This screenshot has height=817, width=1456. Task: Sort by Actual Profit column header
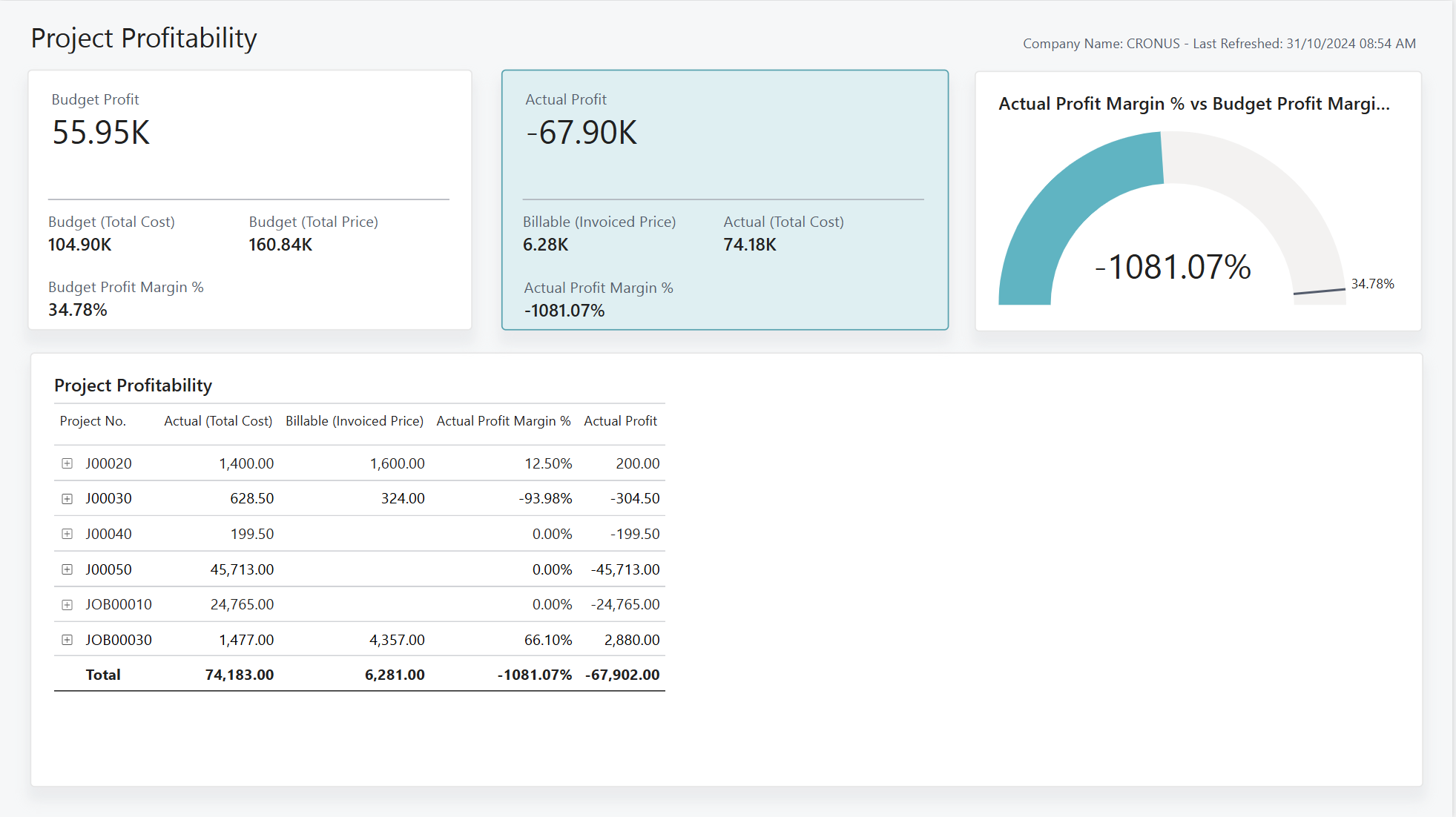click(x=621, y=421)
